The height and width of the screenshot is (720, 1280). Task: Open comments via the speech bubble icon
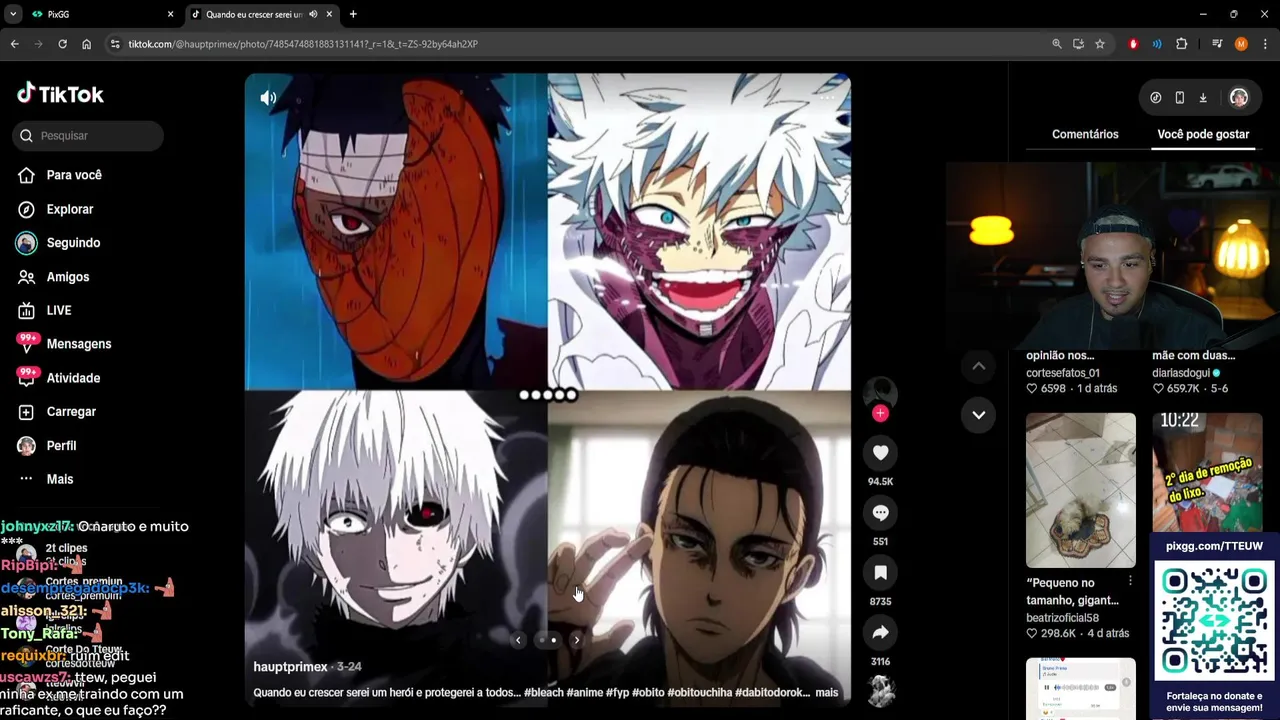coord(880,513)
